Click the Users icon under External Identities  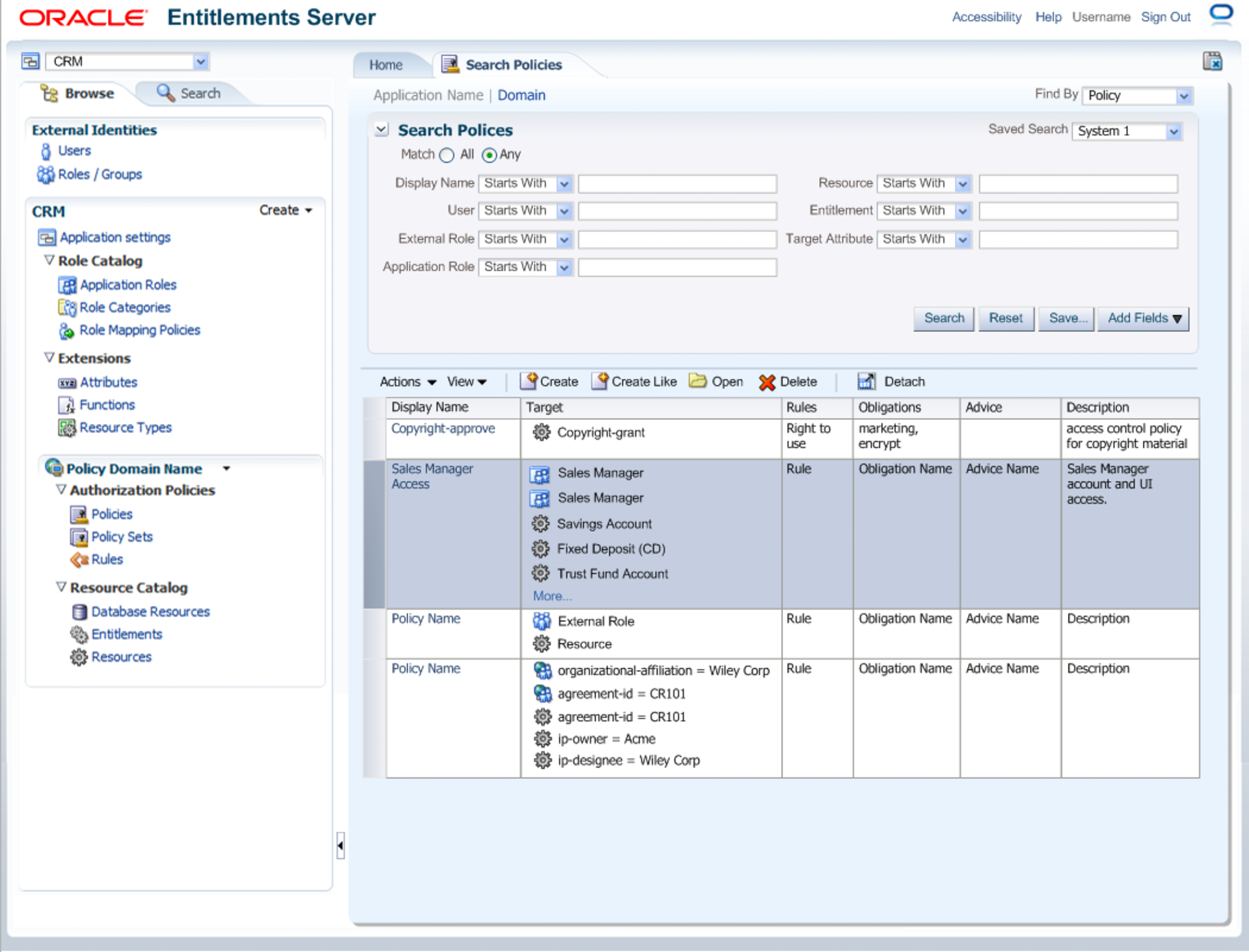tap(46, 152)
